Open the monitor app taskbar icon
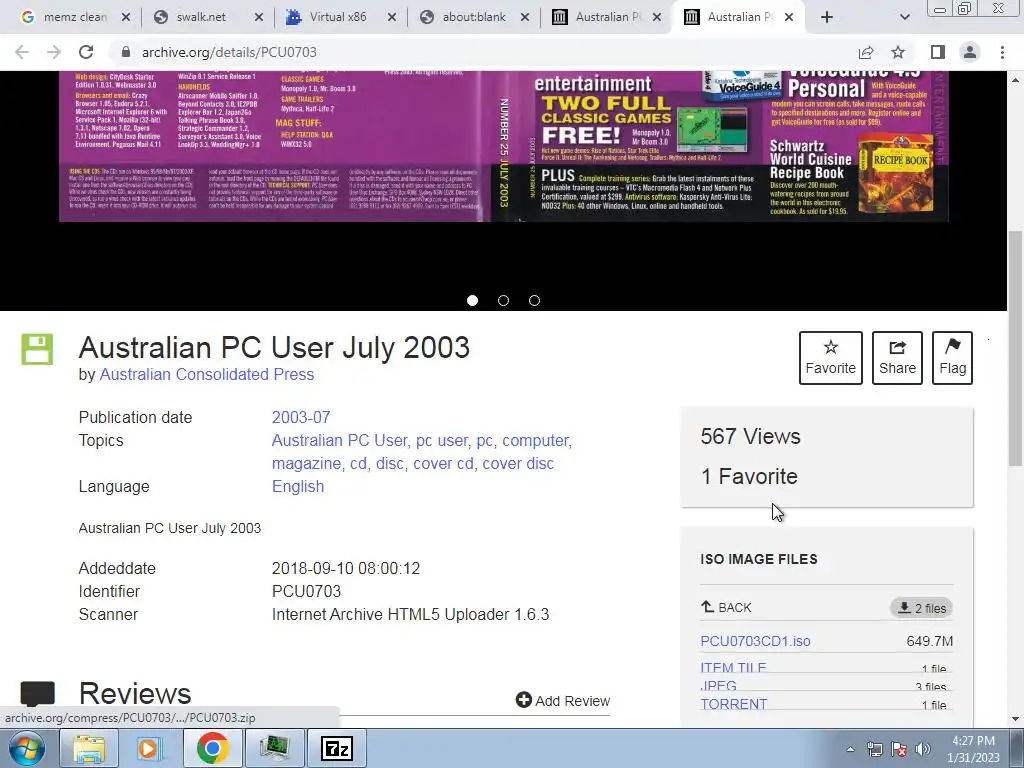 click(274, 748)
